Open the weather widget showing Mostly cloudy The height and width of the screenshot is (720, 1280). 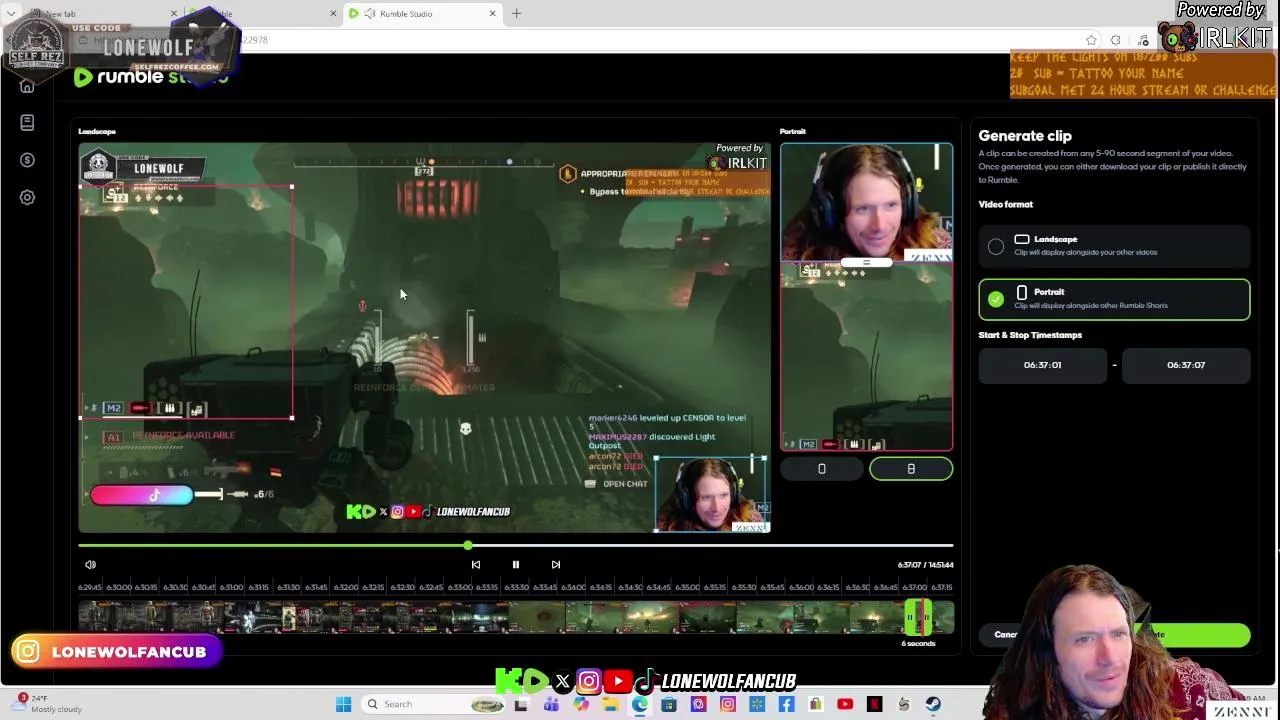pyautogui.click(x=48, y=704)
